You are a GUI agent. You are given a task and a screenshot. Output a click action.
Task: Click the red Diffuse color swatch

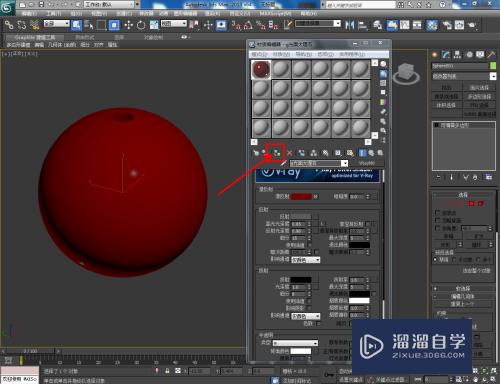click(302, 197)
